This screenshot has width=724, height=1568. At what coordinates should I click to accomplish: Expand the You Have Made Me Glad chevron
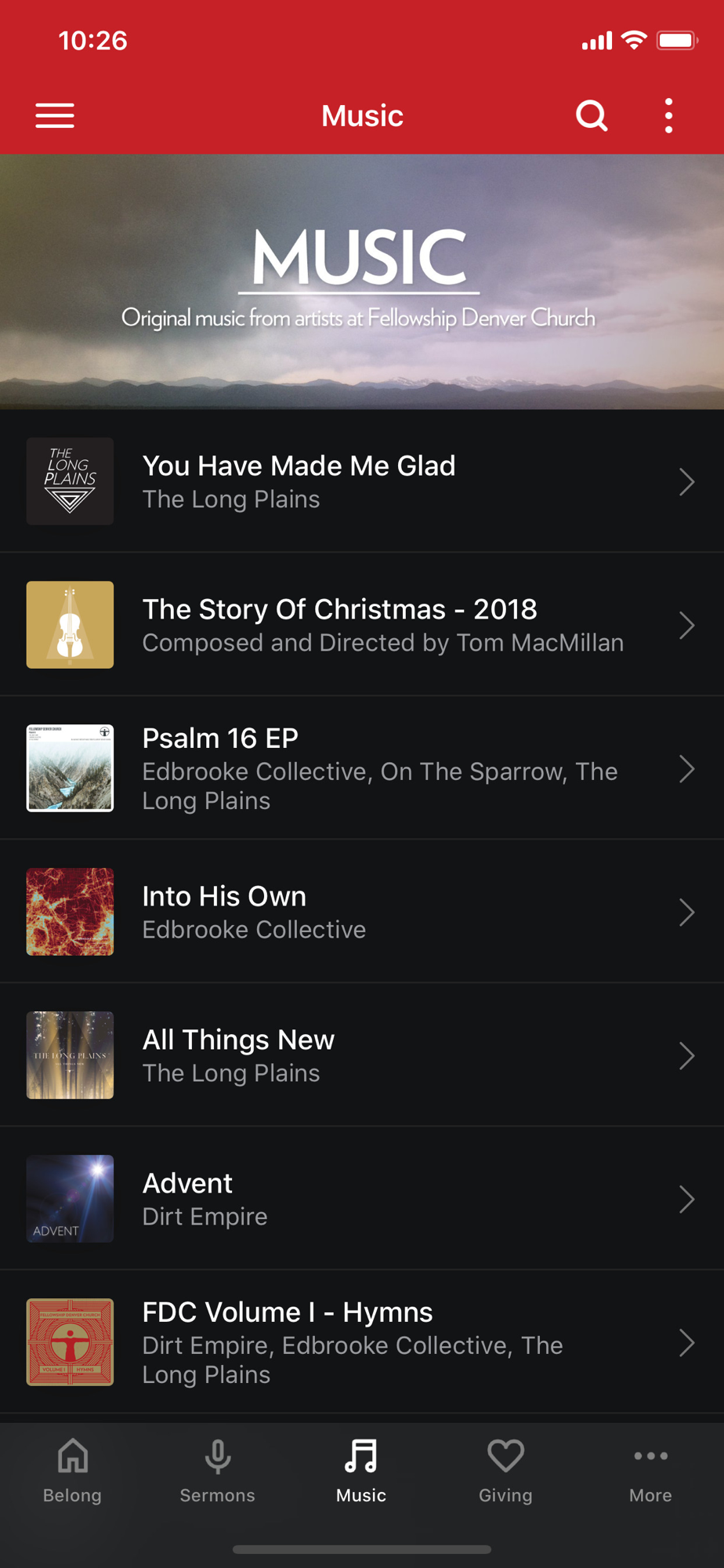(x=686, y=482)
